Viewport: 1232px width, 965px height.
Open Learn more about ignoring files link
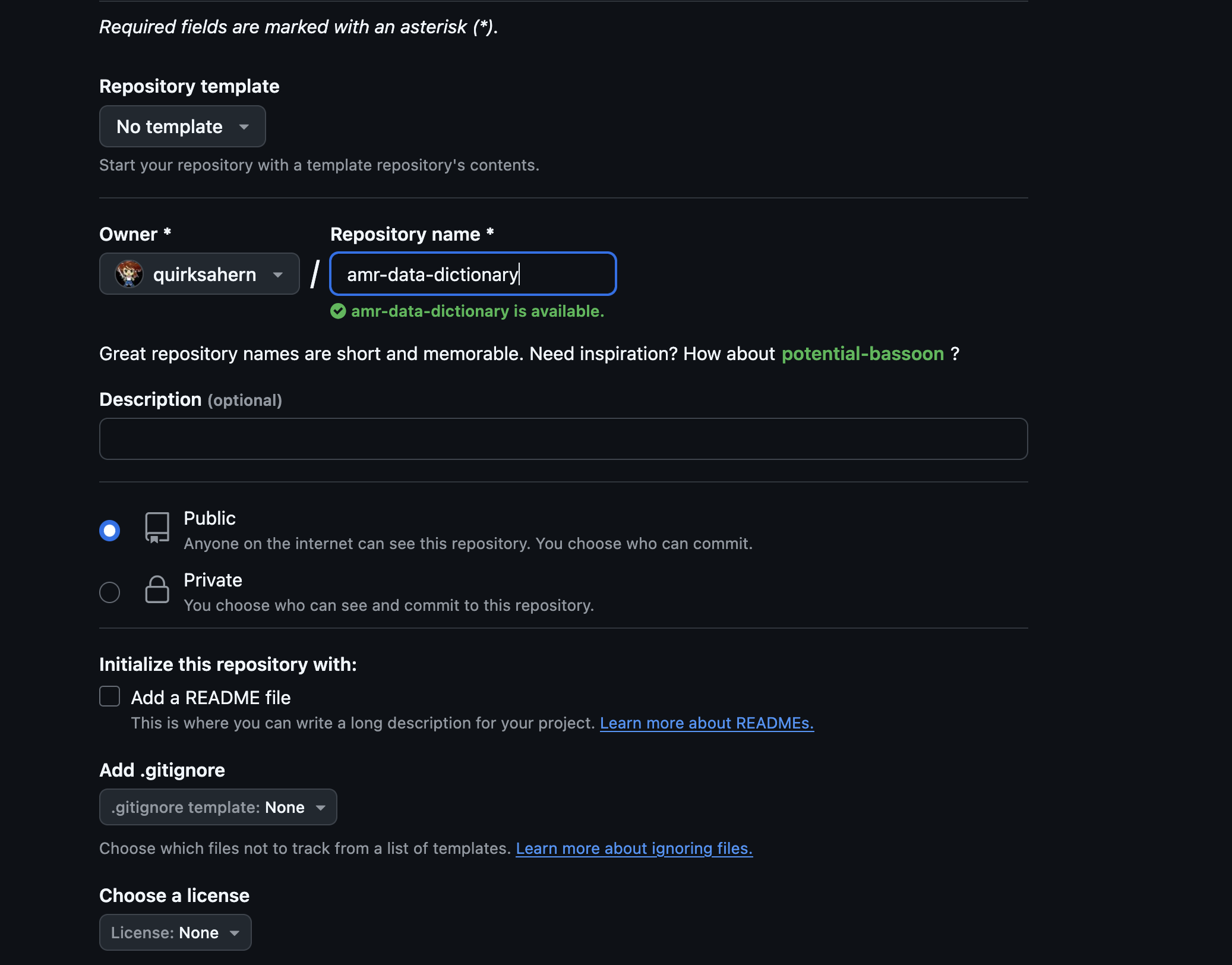pos(634,849)
